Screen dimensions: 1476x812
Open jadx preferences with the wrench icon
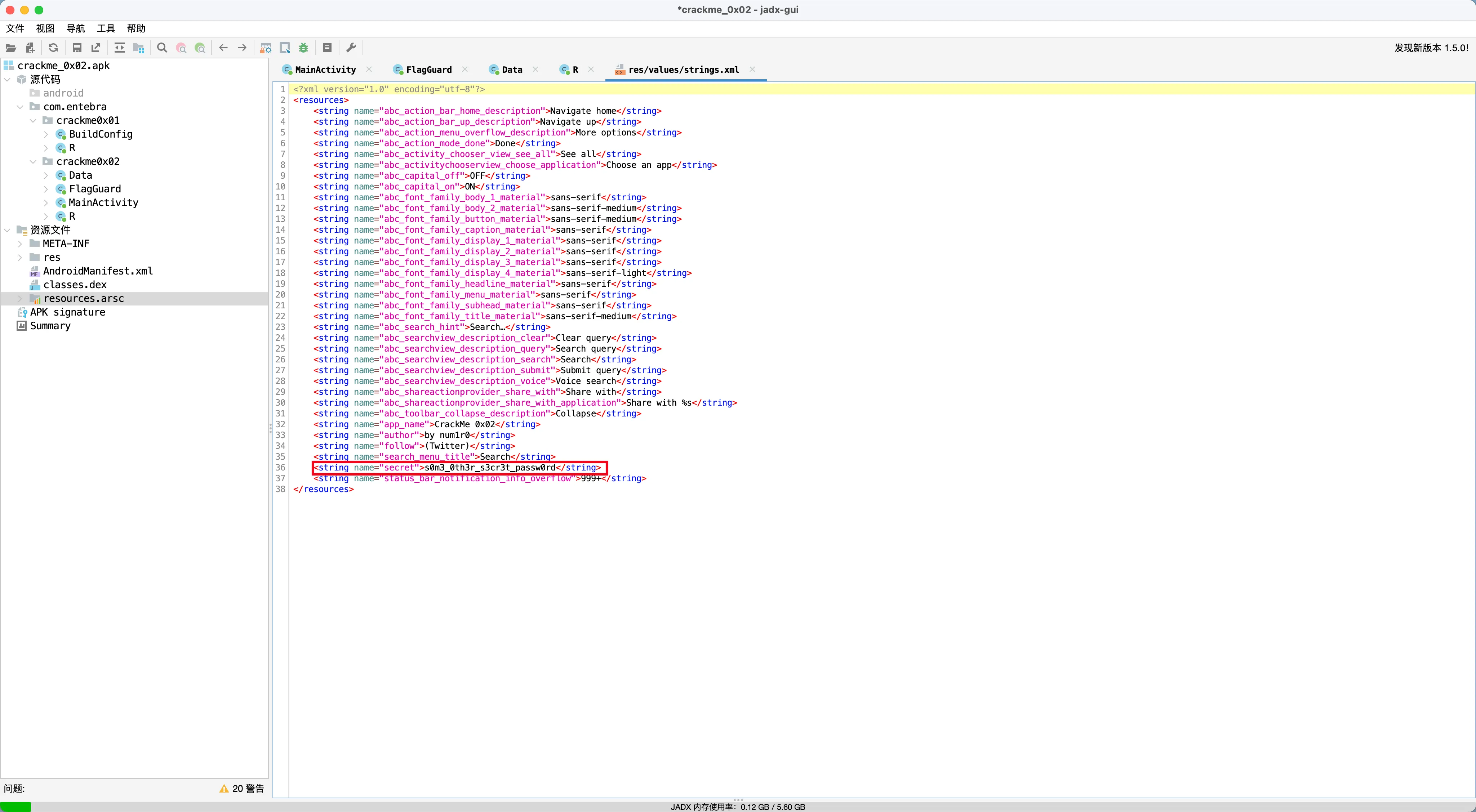[x=351, y=48]
